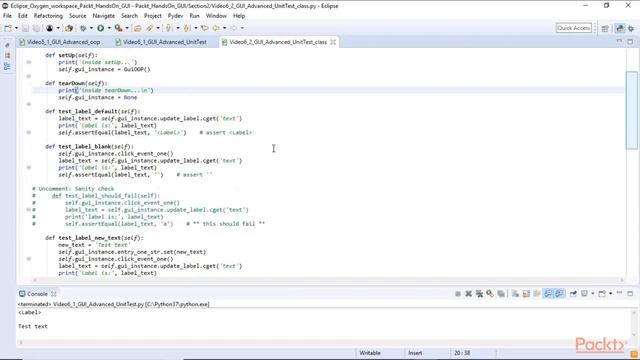This screenshot has width=640, height=360.
Task: Toggle Scroll Lock in the Console
Action: point(527,294)
